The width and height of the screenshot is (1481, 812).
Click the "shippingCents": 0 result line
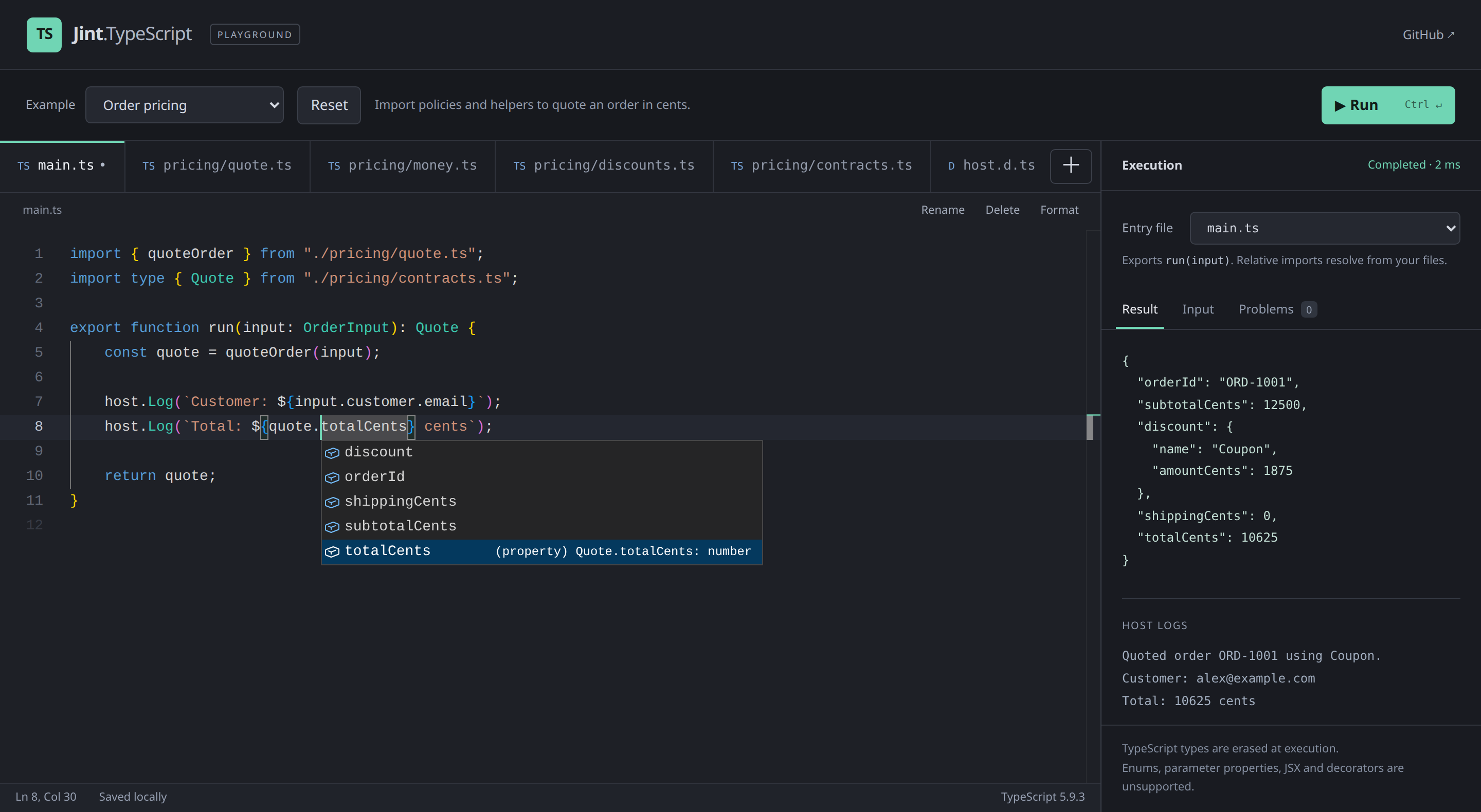(x=1207, y=516)
